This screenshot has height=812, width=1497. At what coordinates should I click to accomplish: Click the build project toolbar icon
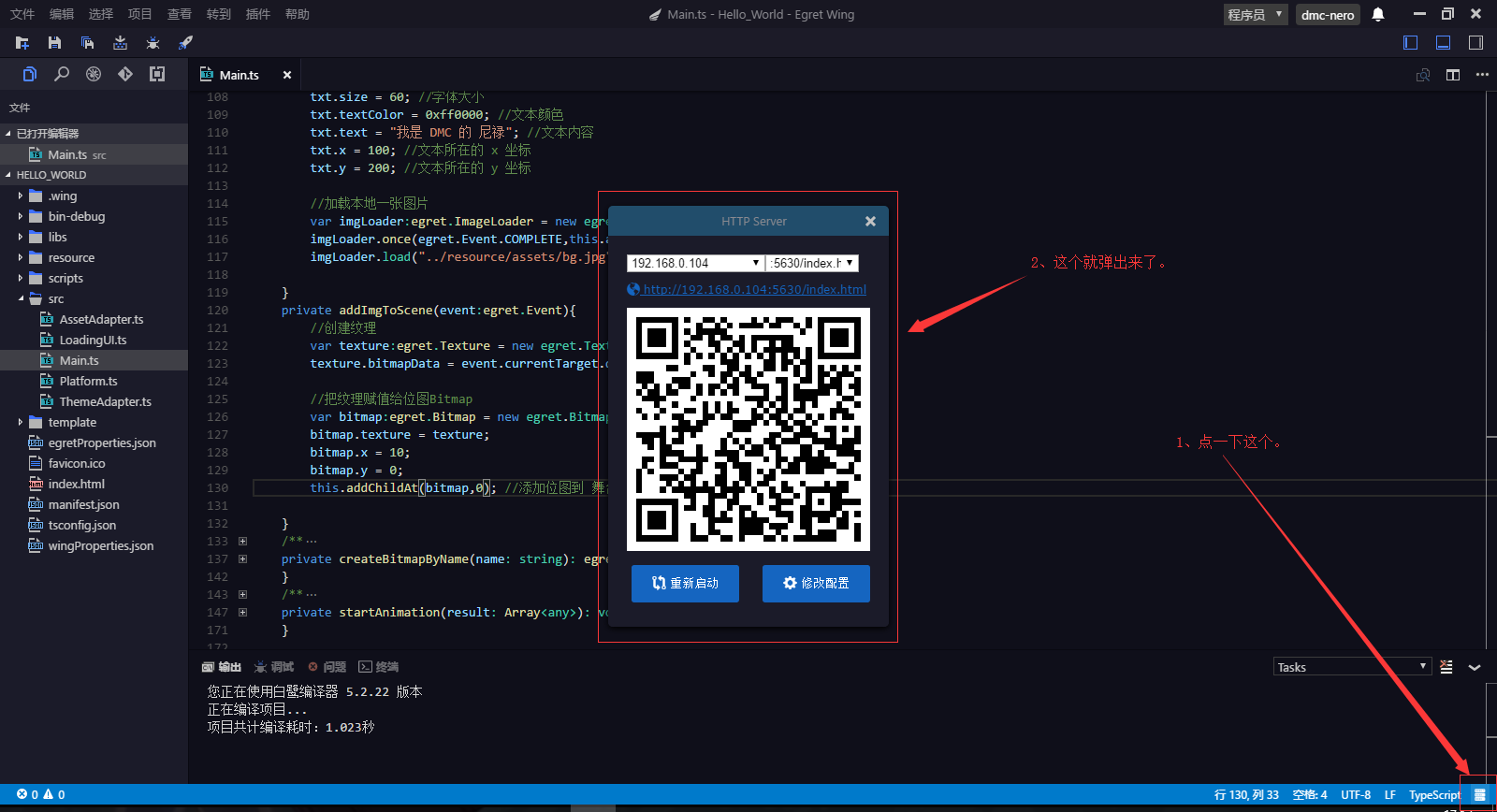[120, 43]
